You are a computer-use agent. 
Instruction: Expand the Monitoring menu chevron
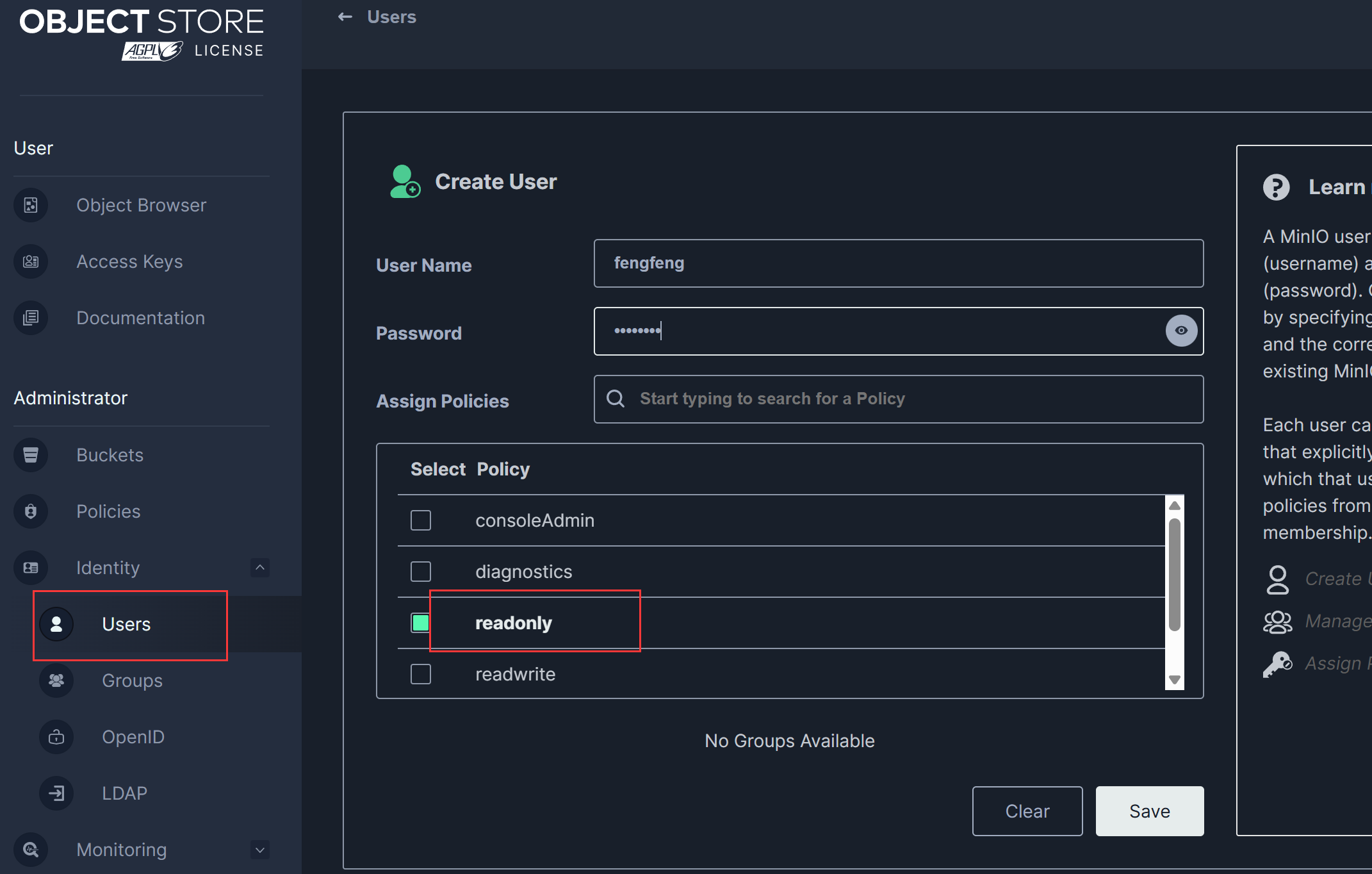(x=259, y=850)
